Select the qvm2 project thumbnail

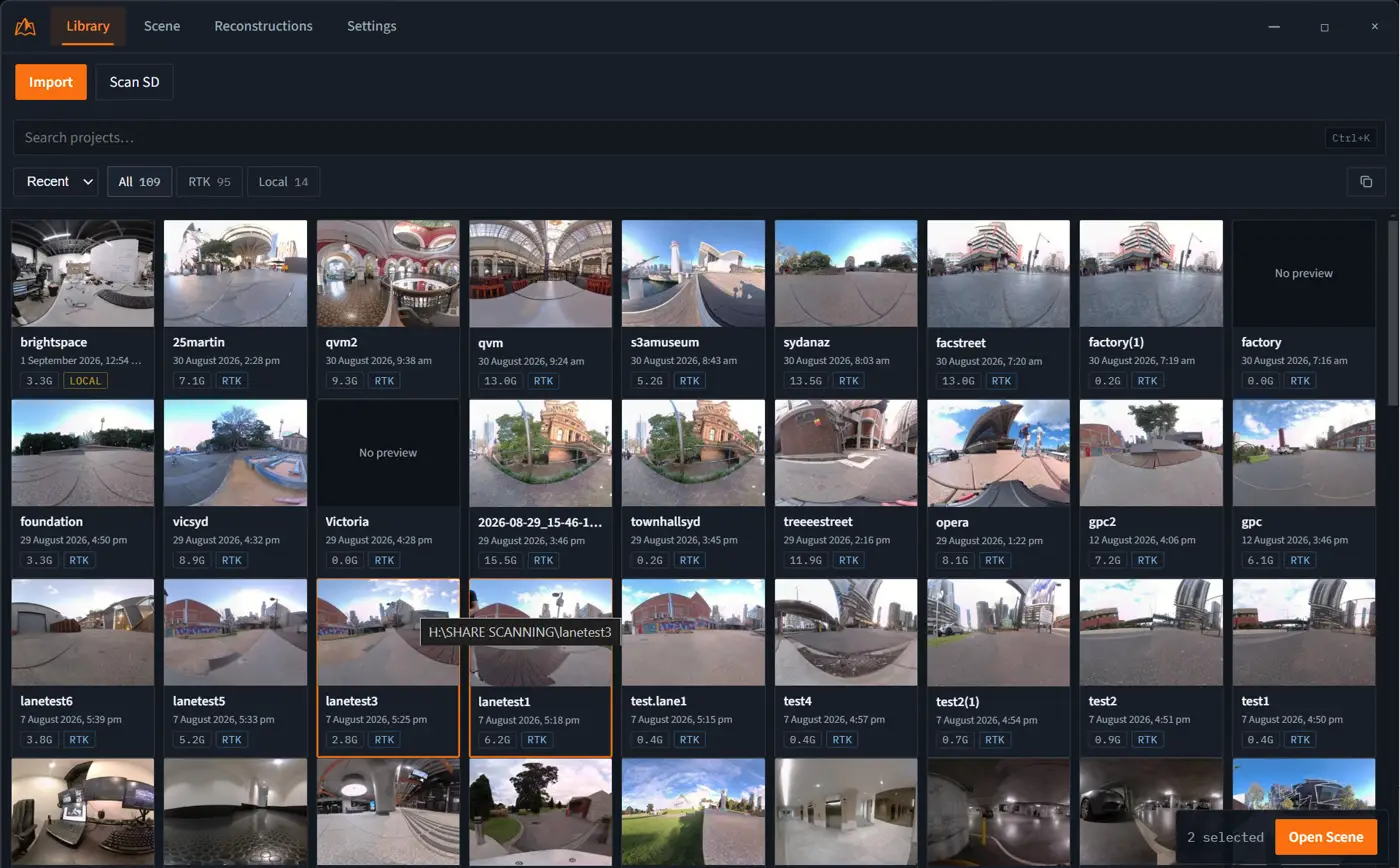(x=388, y=273)
